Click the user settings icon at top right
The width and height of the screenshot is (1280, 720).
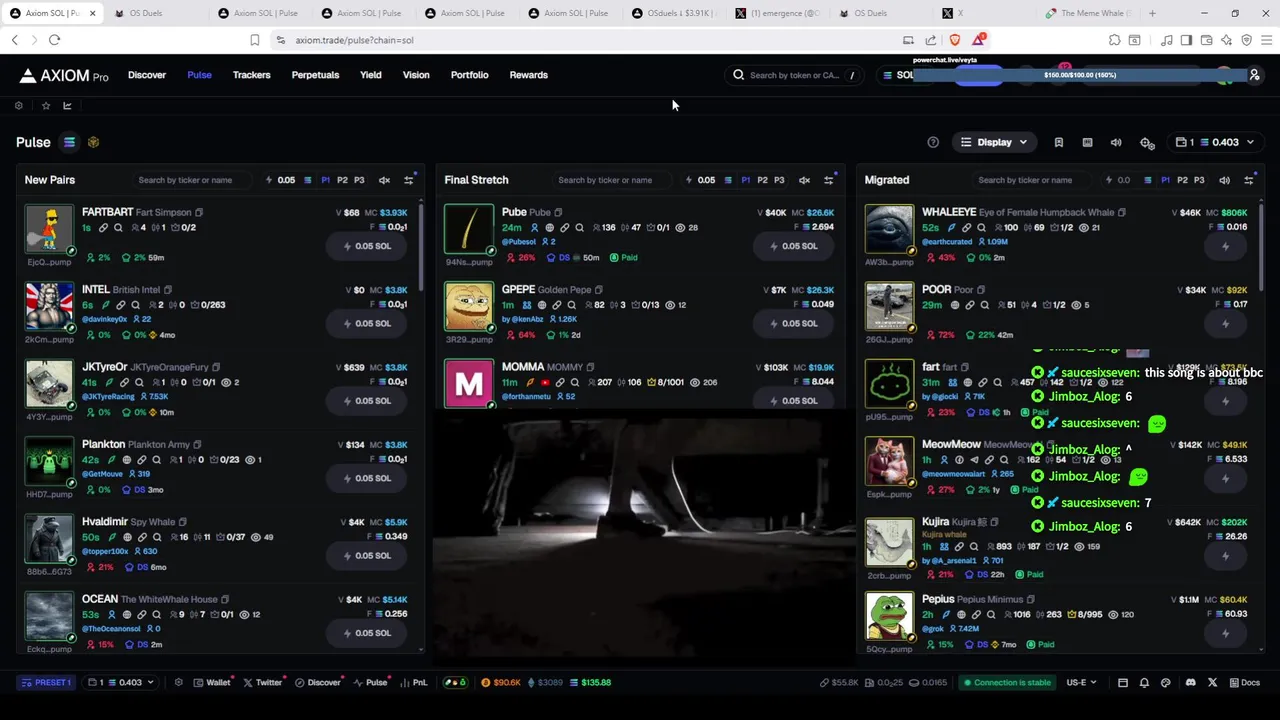coord(1254,75)
